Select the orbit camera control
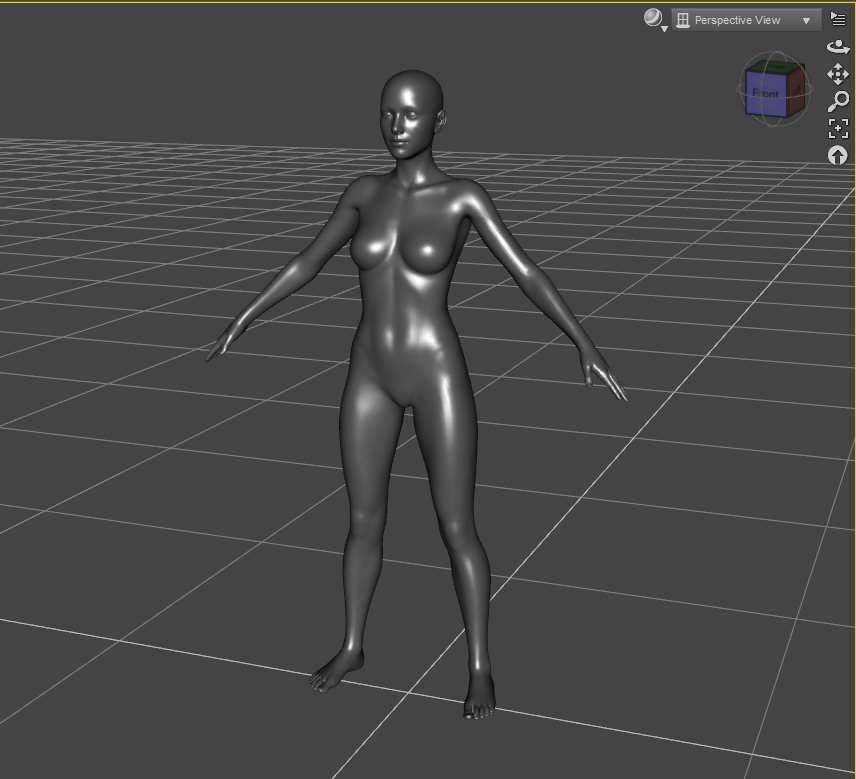 coord(838,47)
